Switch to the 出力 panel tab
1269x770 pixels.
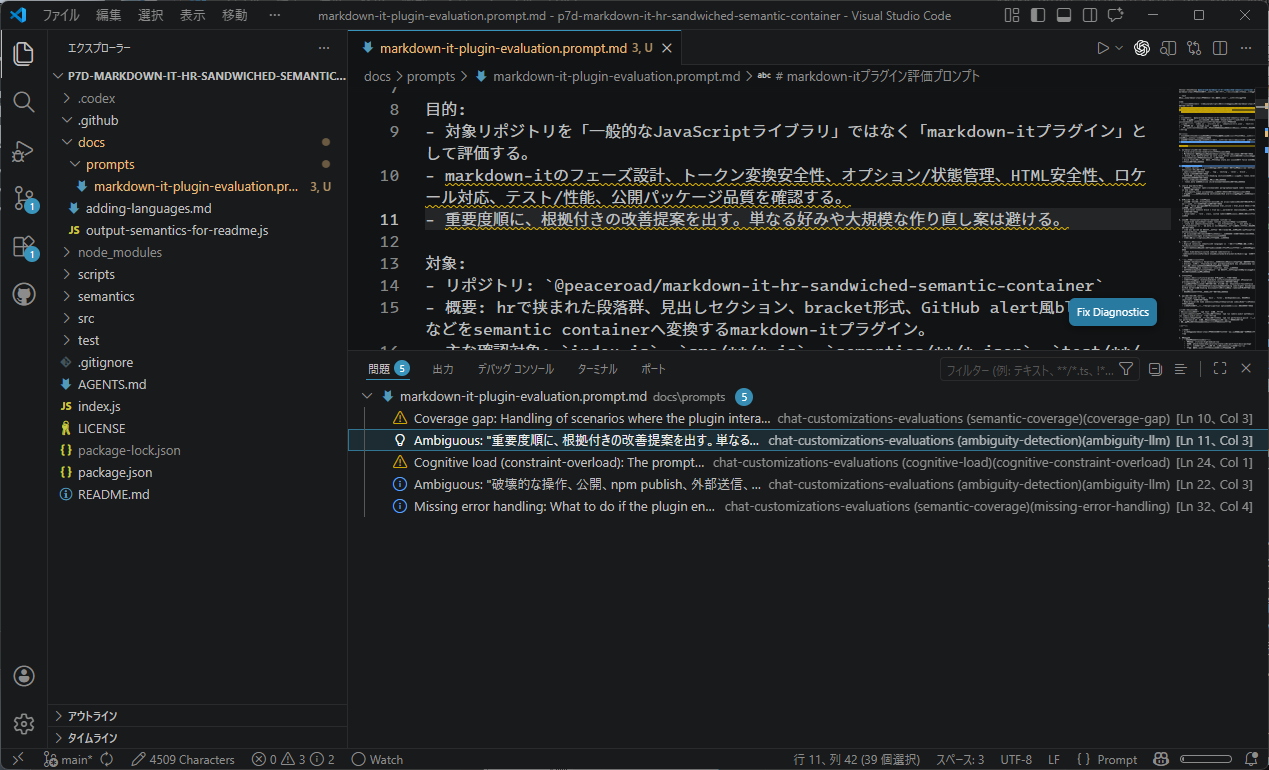(442, 369)
